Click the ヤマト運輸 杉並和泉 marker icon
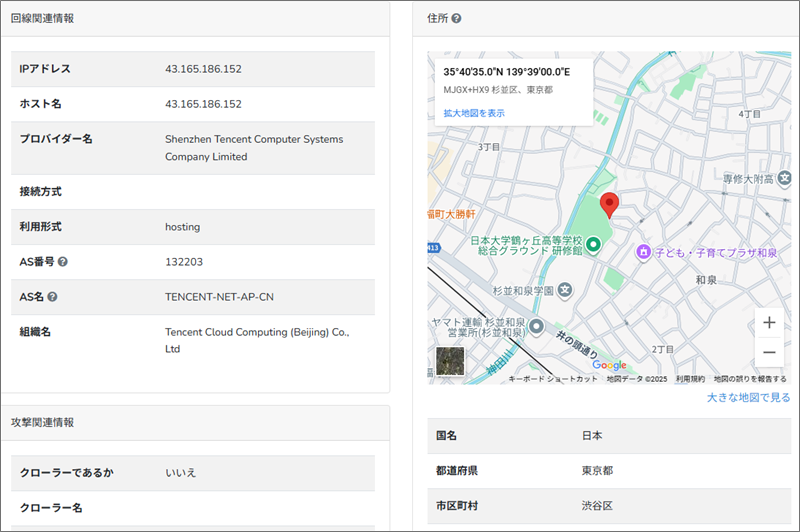The height and width of the screenshot is (532, 800). point(536,326)
